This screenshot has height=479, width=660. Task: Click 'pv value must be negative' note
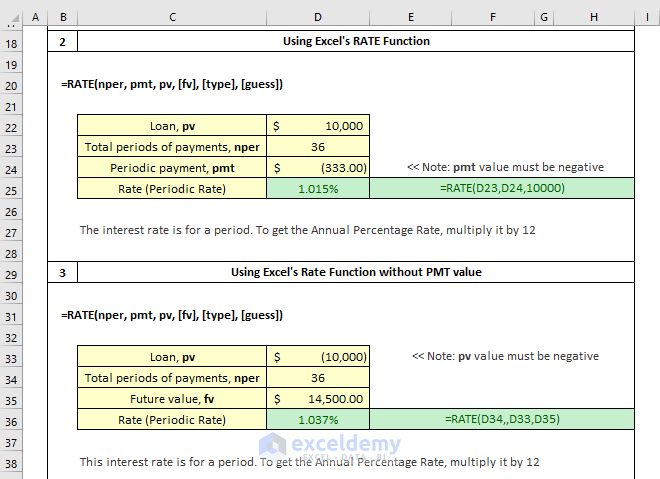point(505,356)
